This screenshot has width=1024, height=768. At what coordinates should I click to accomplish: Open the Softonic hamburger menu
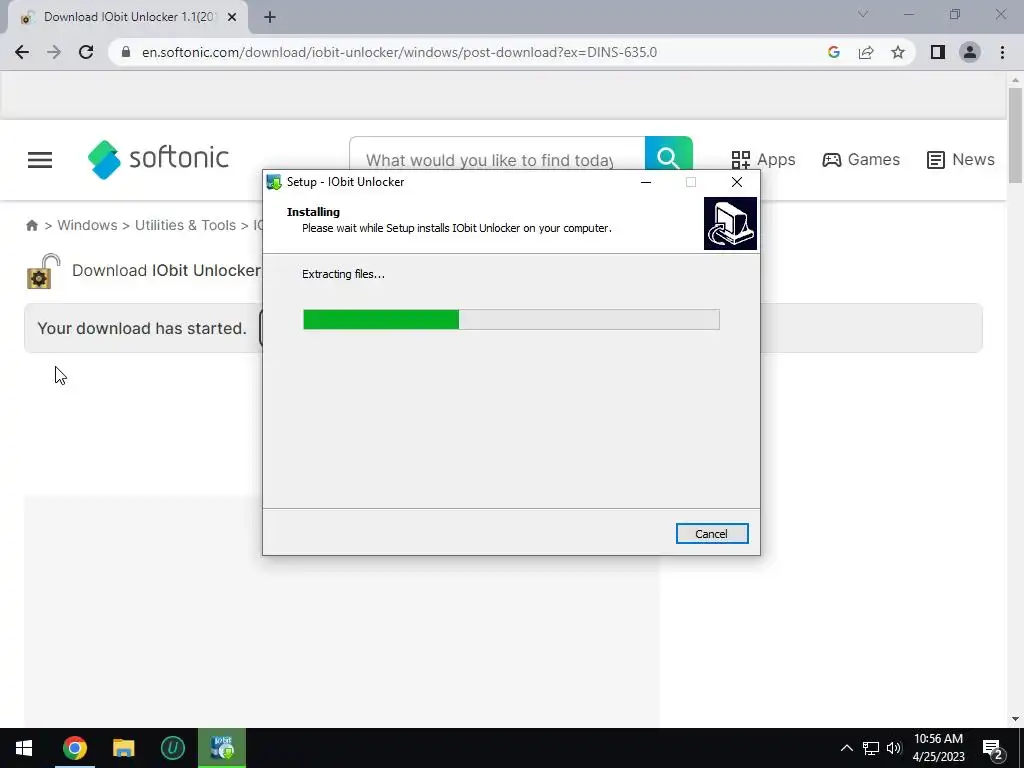[x=40, y=160]
